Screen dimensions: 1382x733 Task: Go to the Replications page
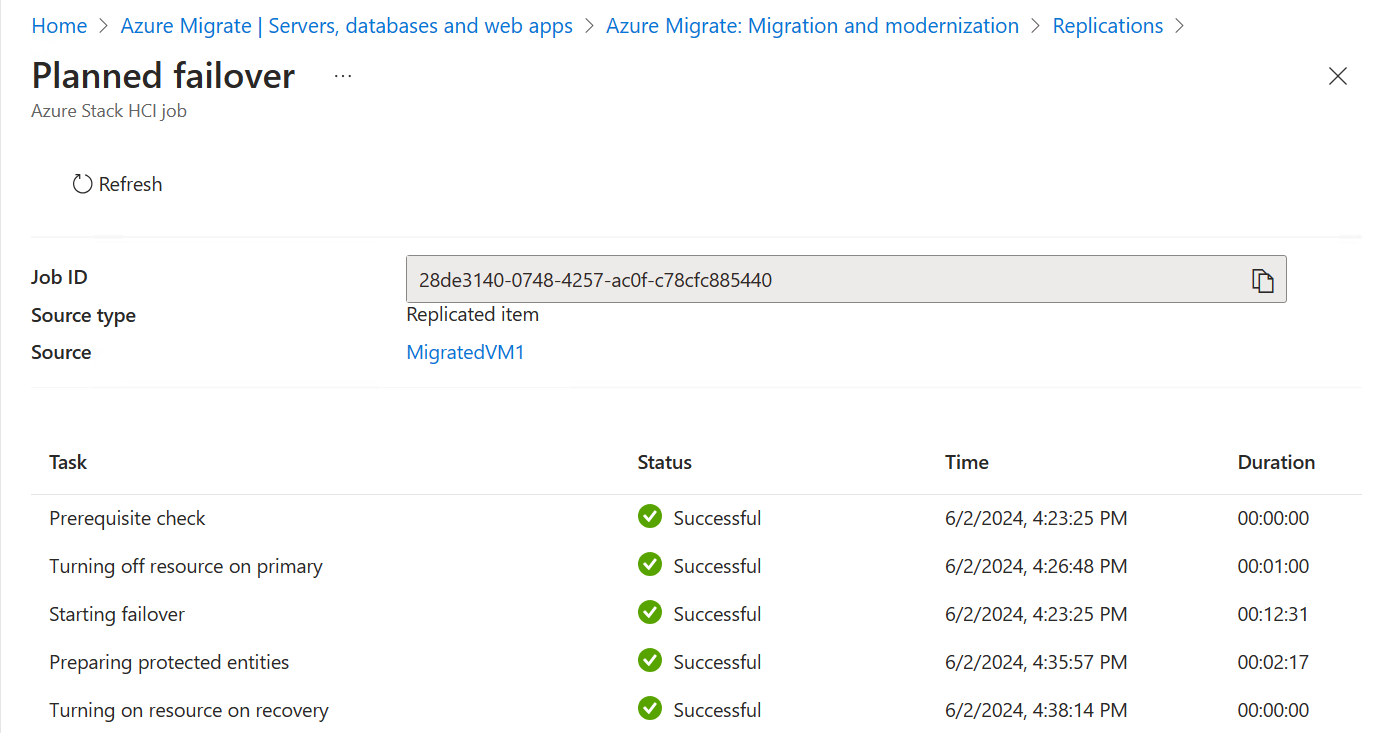click(x=1107, y=25)
